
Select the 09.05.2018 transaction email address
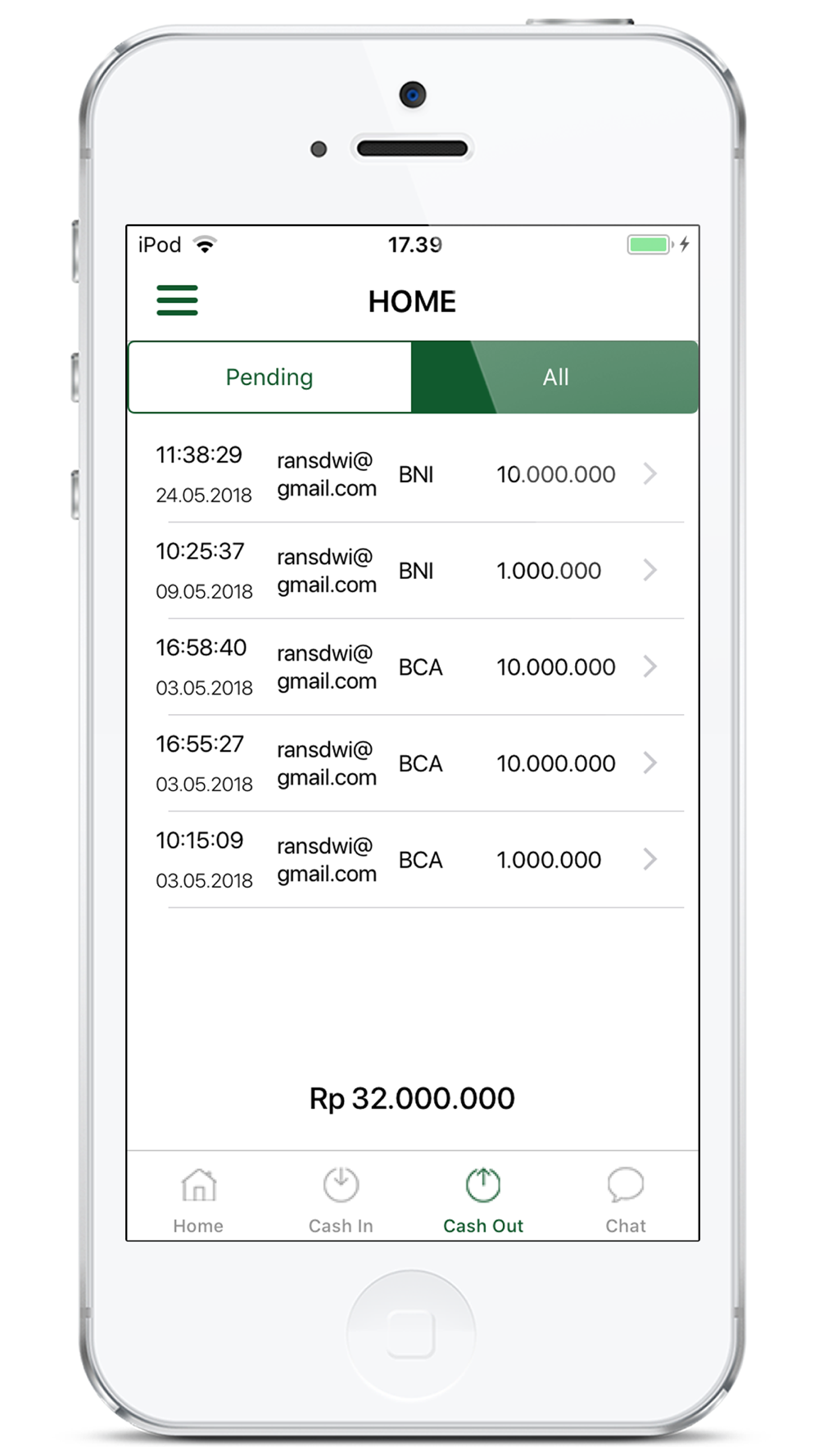point(327,571)
